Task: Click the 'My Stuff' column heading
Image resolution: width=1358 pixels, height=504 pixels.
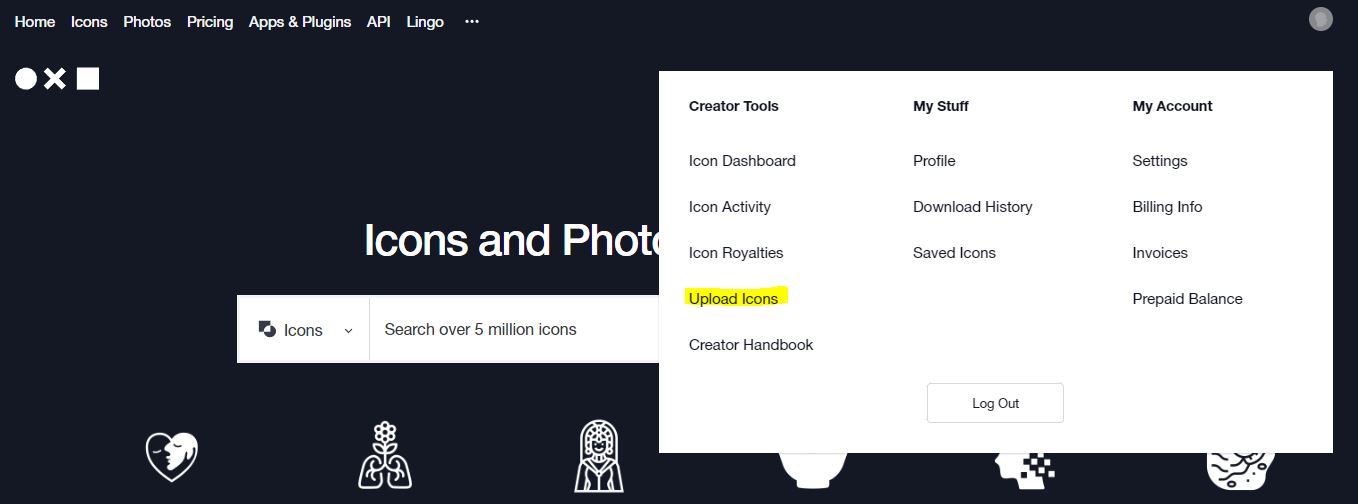Action: 941,106
